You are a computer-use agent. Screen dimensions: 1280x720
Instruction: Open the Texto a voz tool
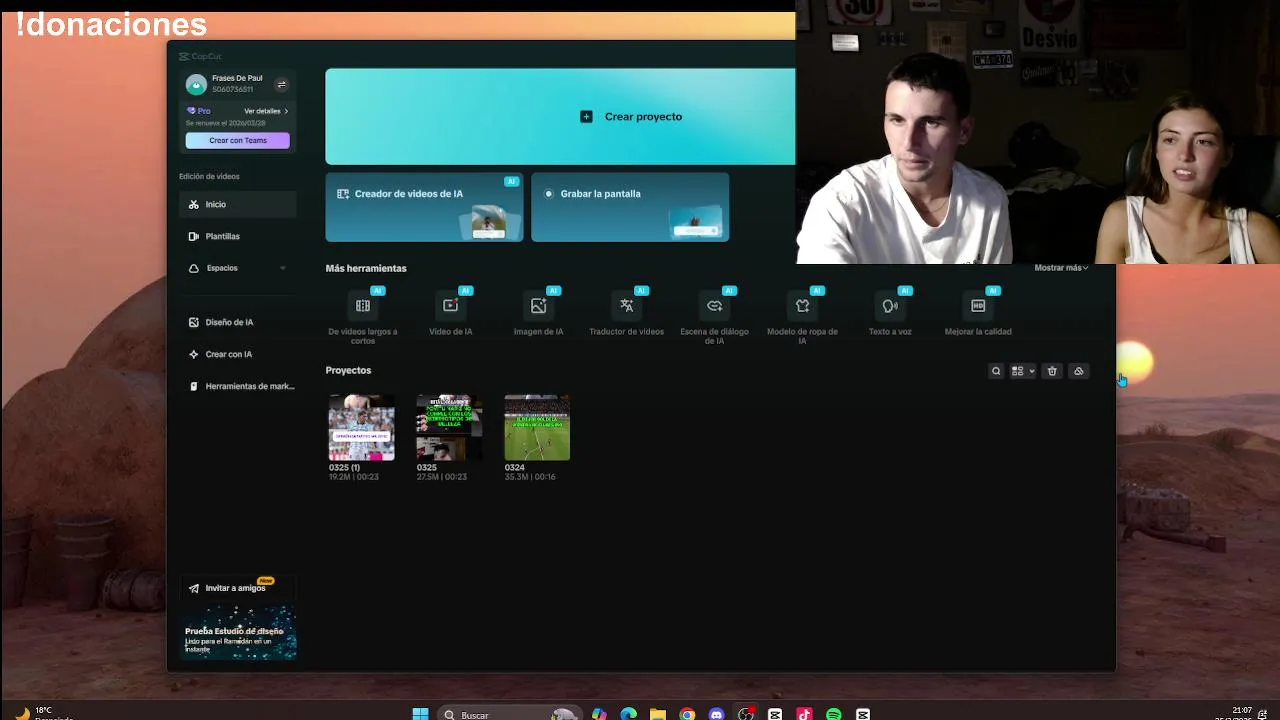pos(890,313)
